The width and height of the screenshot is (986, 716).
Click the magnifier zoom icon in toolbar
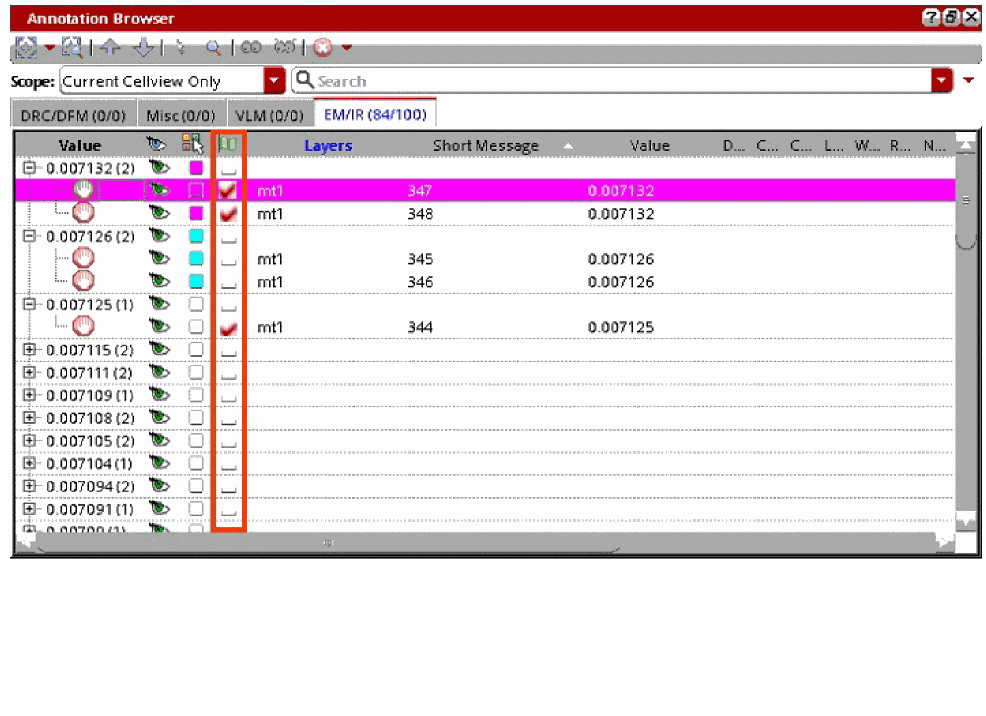tap(213, 47)
